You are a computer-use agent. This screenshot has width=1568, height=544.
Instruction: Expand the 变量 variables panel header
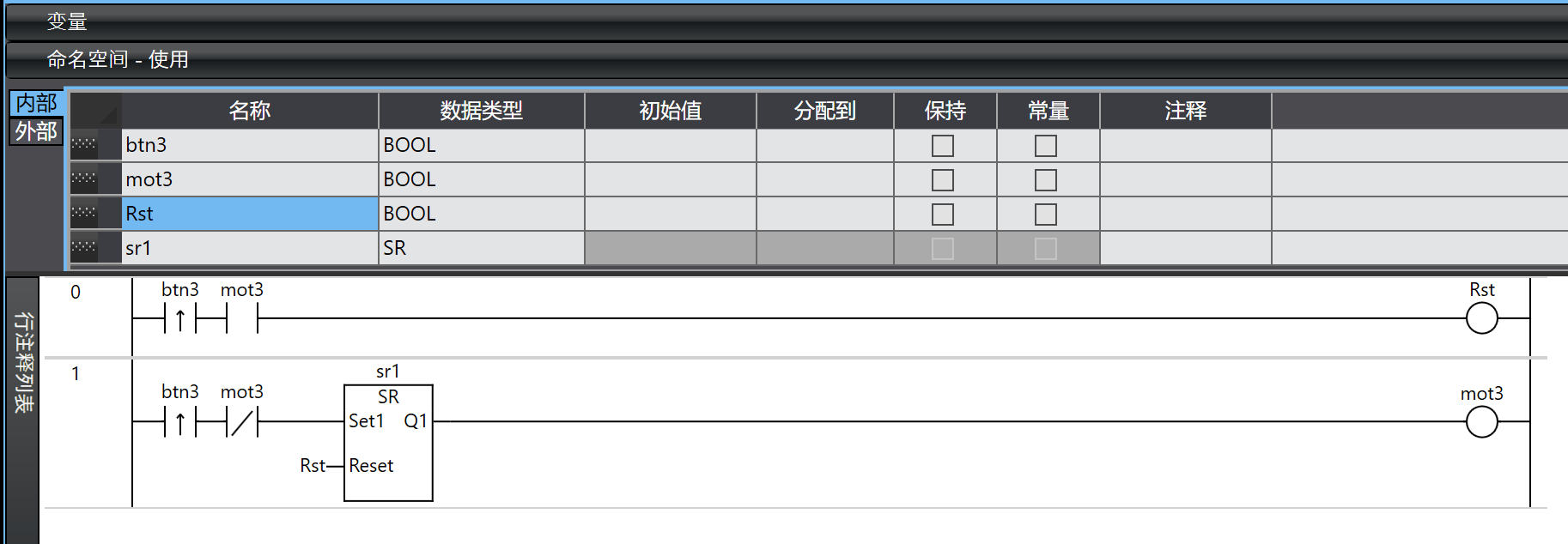67,21
